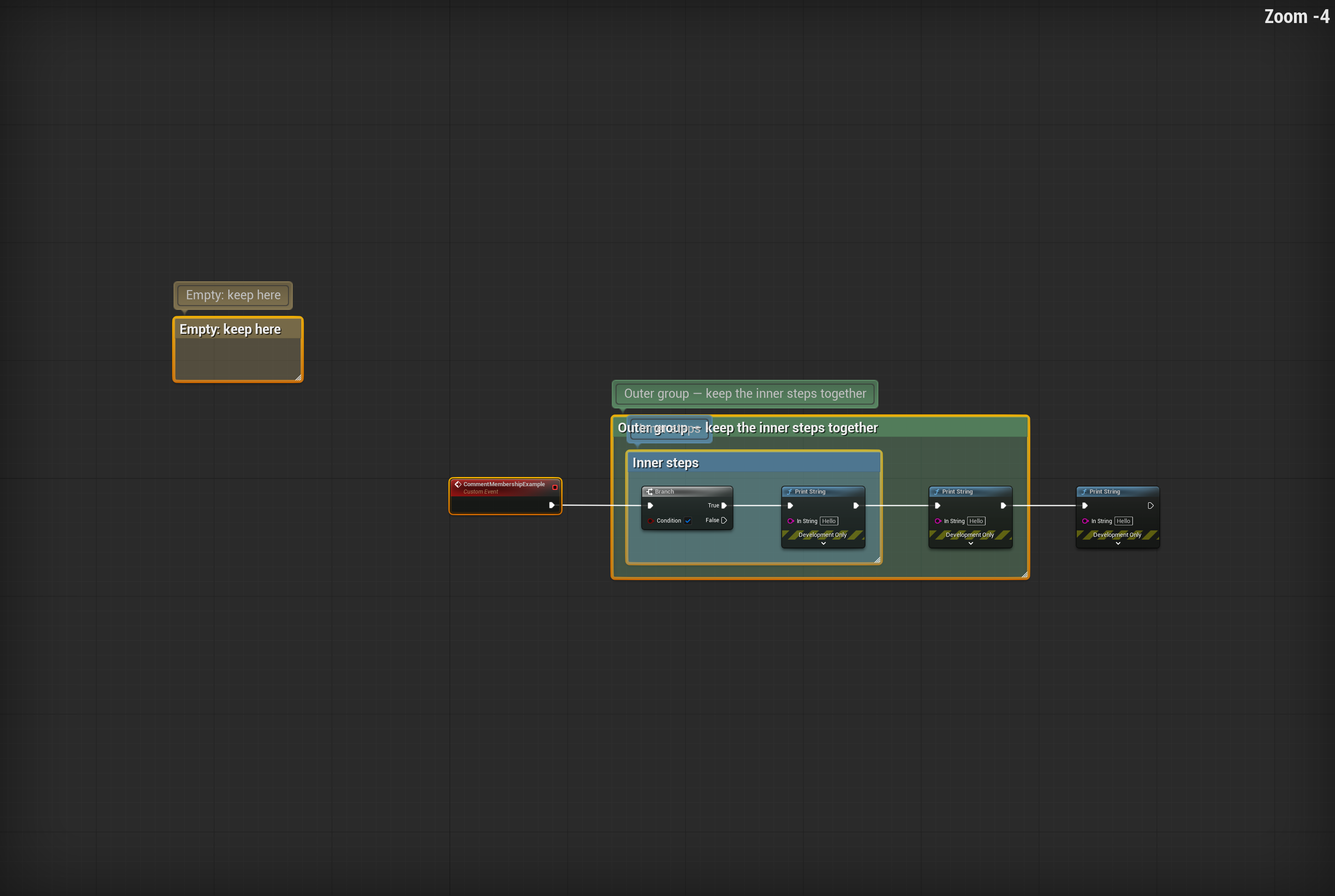Screen dimensions: 1335x896
Task: Click function icon of Print String outside all comments
Action: coord(1084,491)
